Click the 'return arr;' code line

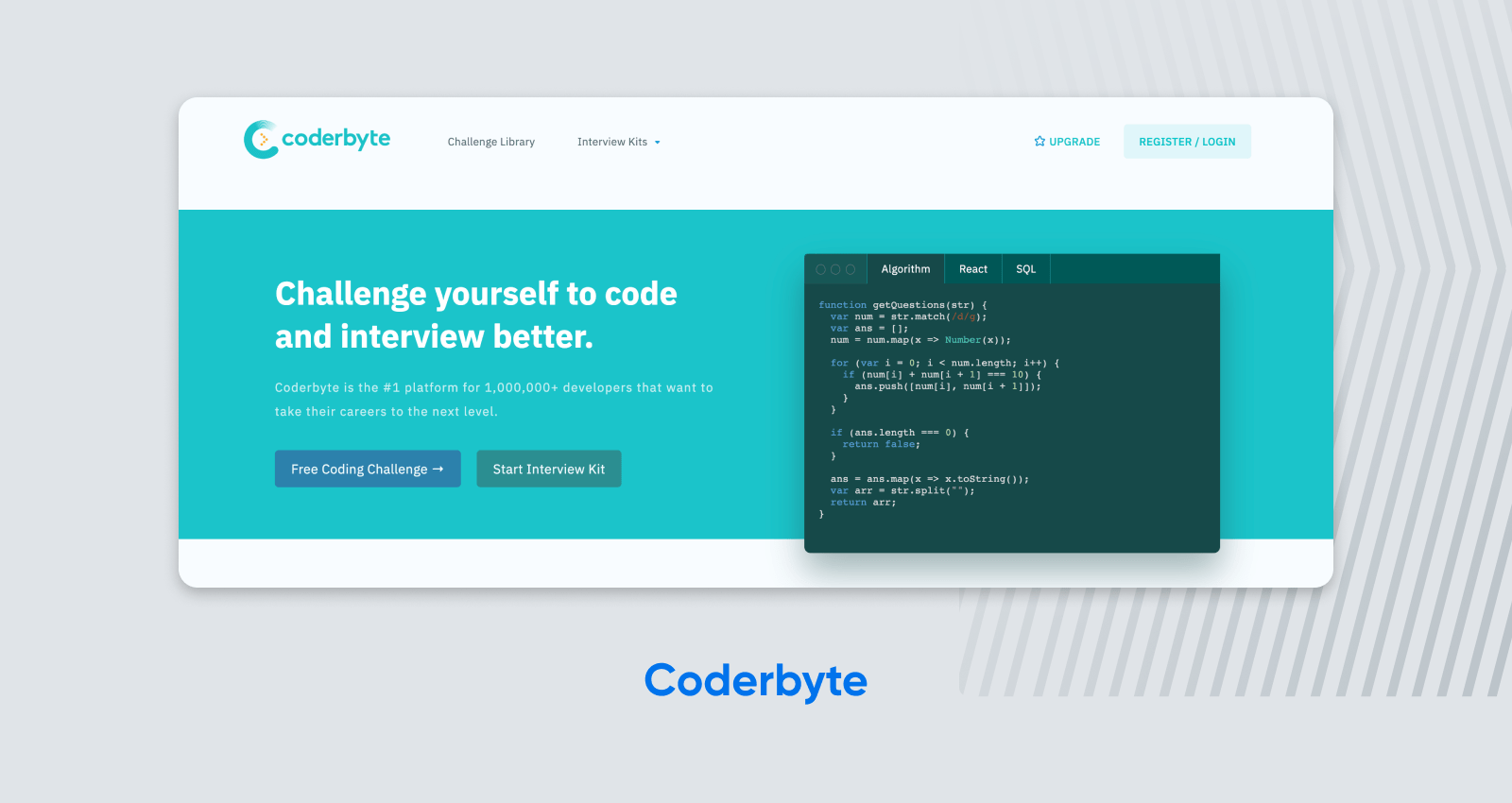point(864,503)
